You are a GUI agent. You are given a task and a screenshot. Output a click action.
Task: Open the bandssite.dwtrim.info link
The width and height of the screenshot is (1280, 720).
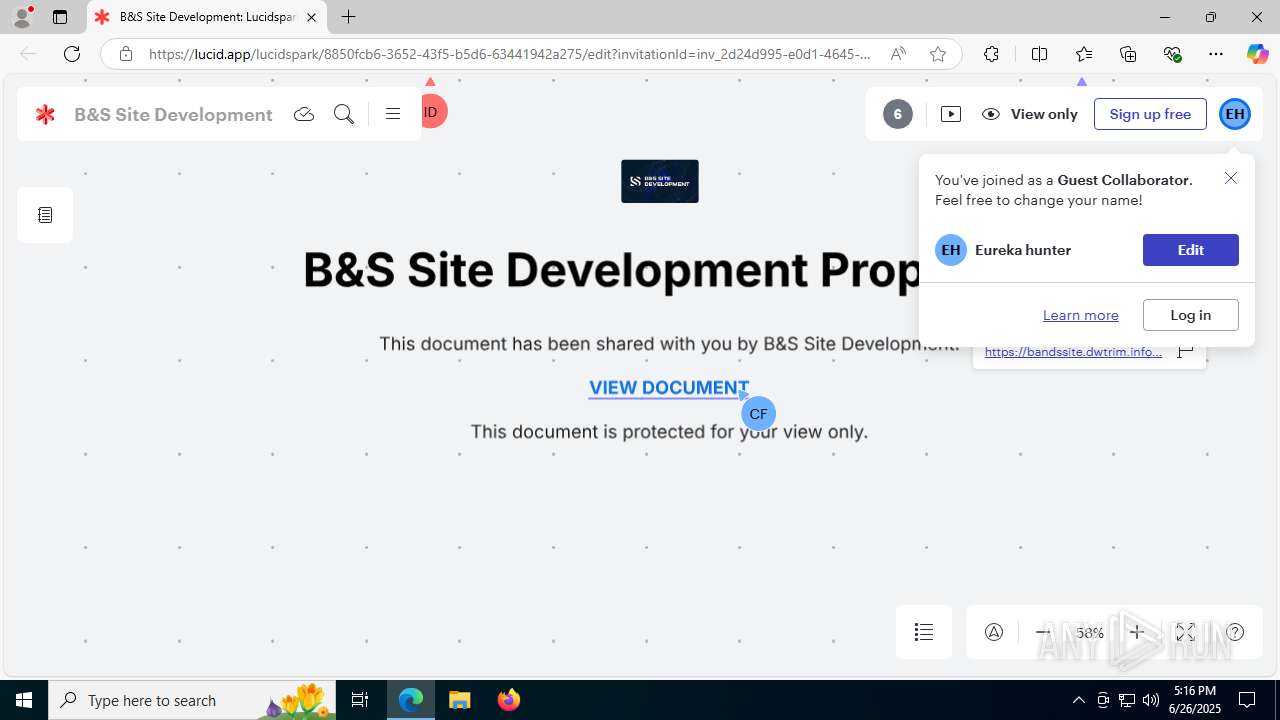point(1073,352)
